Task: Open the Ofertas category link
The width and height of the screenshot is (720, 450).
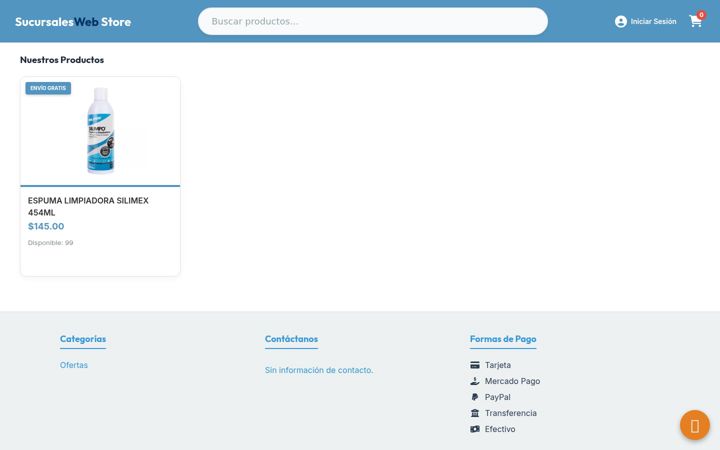Action: coord(73,365)
